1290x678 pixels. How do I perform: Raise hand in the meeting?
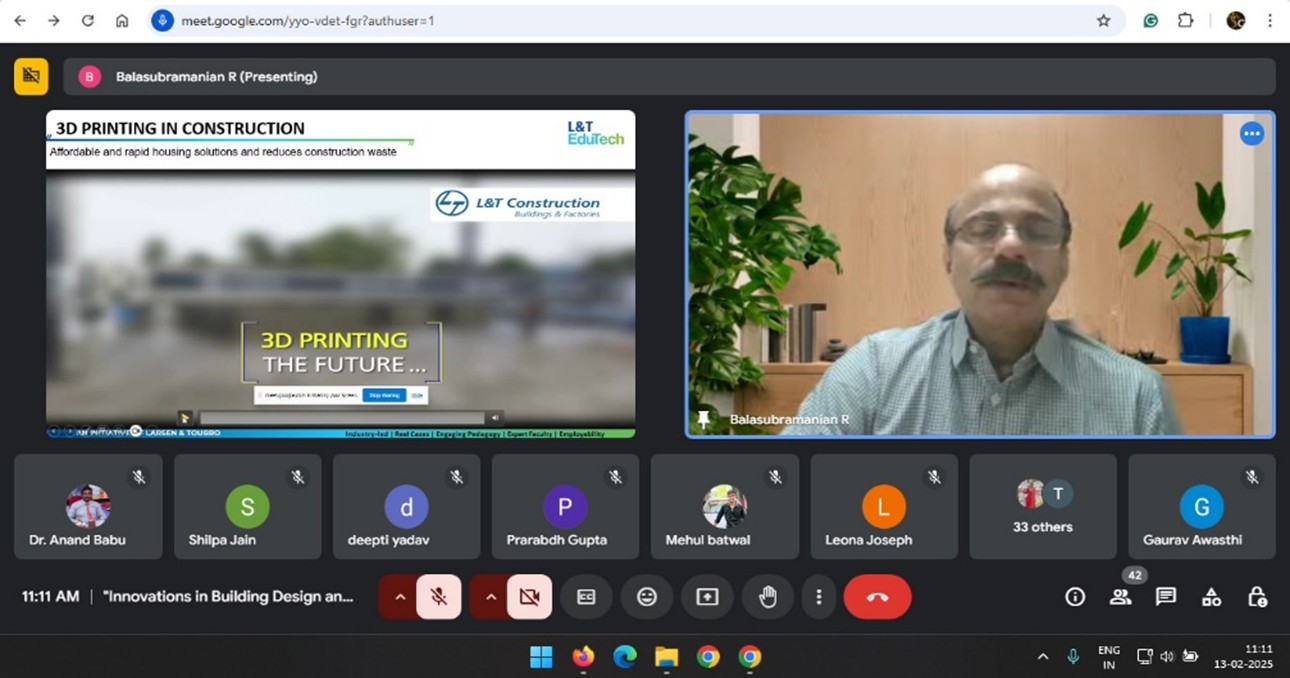(x=767, y=597)
